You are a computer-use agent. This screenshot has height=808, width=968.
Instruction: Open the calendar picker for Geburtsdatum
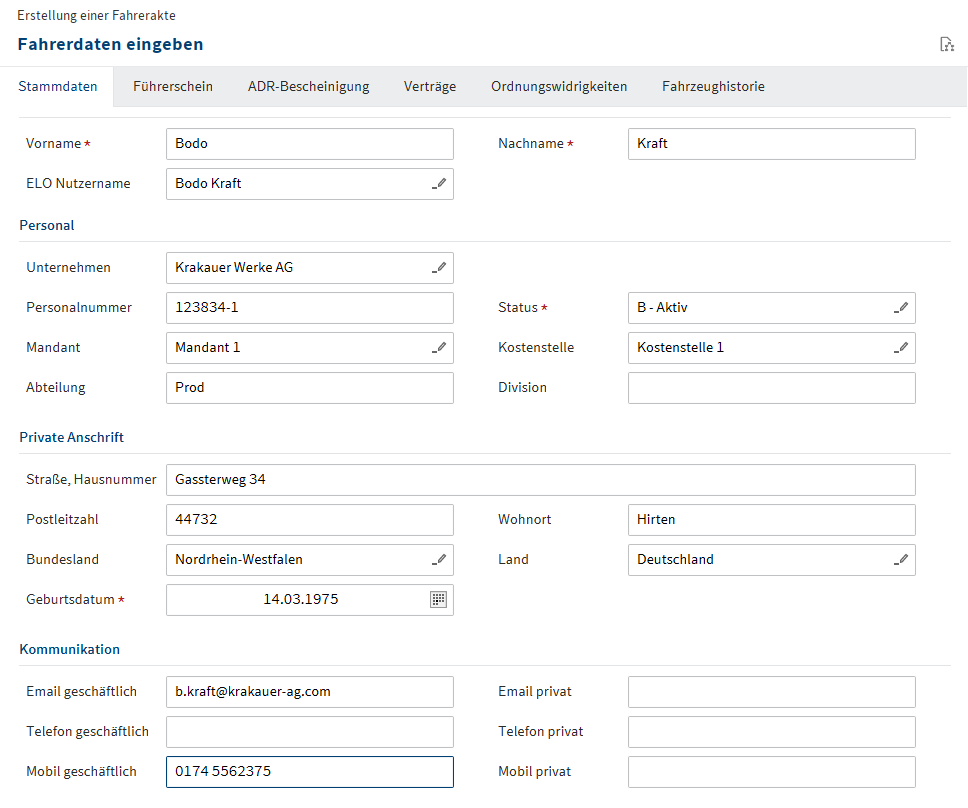pyautogui.click(x=438, y=600)
